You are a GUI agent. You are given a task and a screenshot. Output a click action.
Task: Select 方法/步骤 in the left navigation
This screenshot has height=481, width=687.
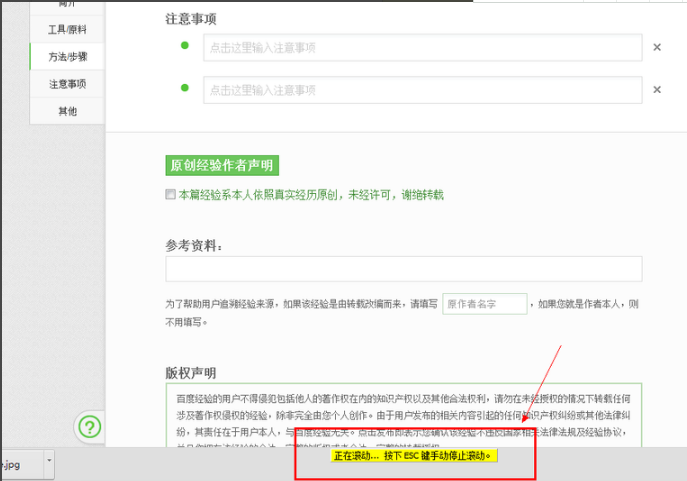(x=67, y=57)
